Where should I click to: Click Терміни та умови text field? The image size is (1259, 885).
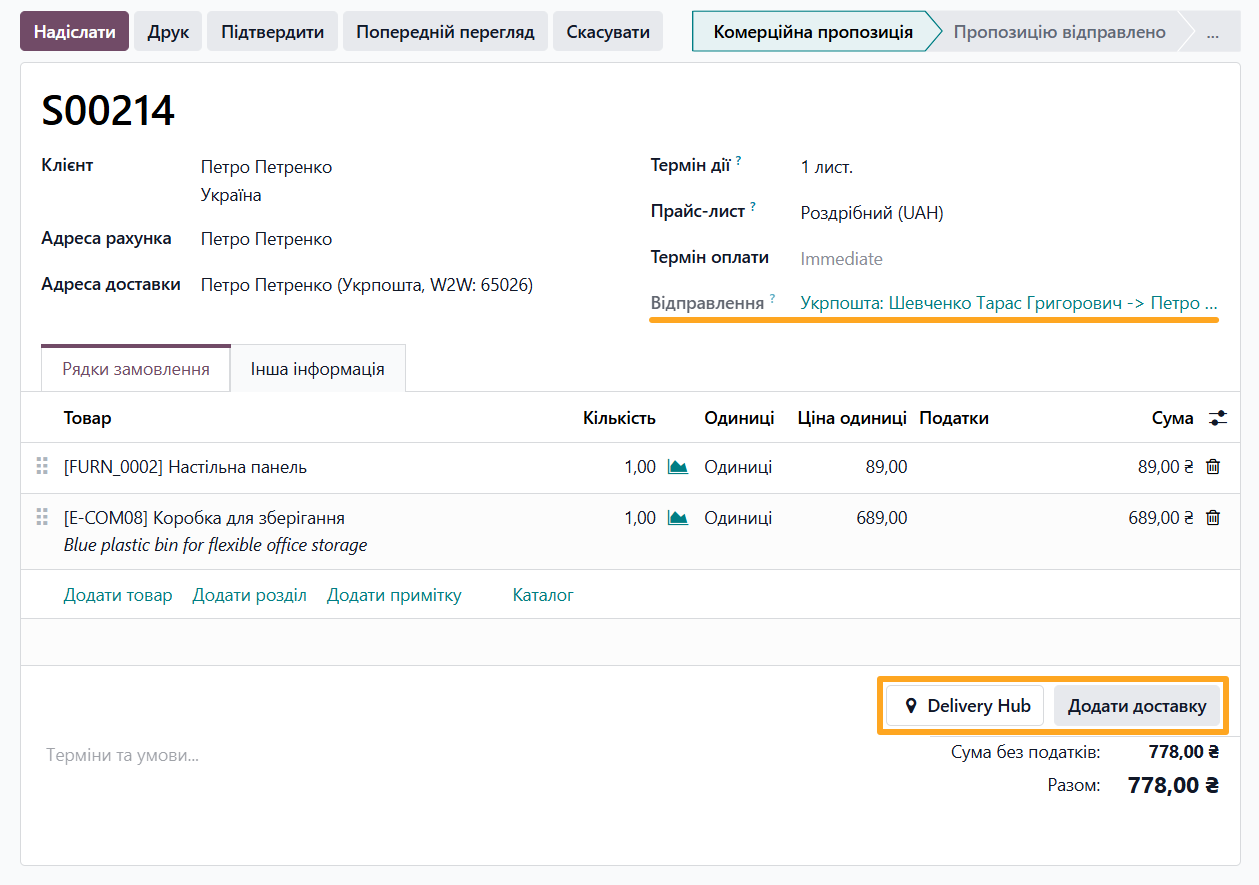(x=122, y=755)
